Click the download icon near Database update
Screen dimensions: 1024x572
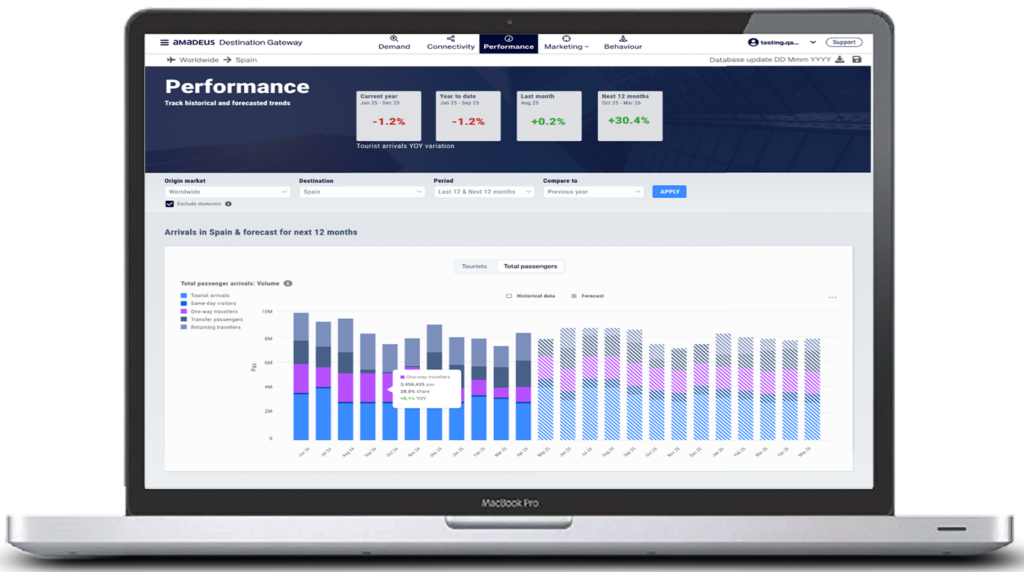841,60
